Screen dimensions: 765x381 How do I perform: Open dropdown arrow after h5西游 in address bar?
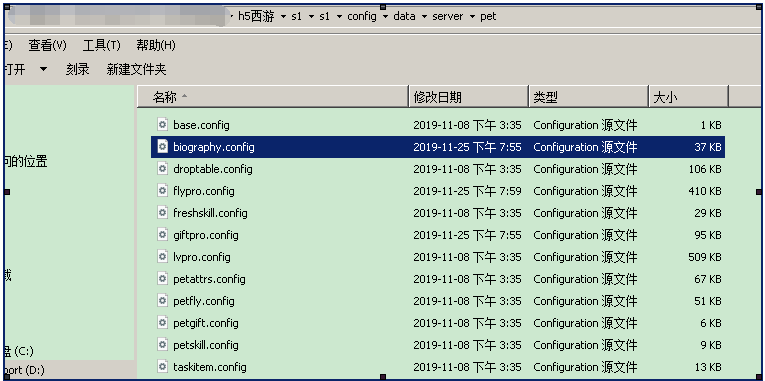283,17
